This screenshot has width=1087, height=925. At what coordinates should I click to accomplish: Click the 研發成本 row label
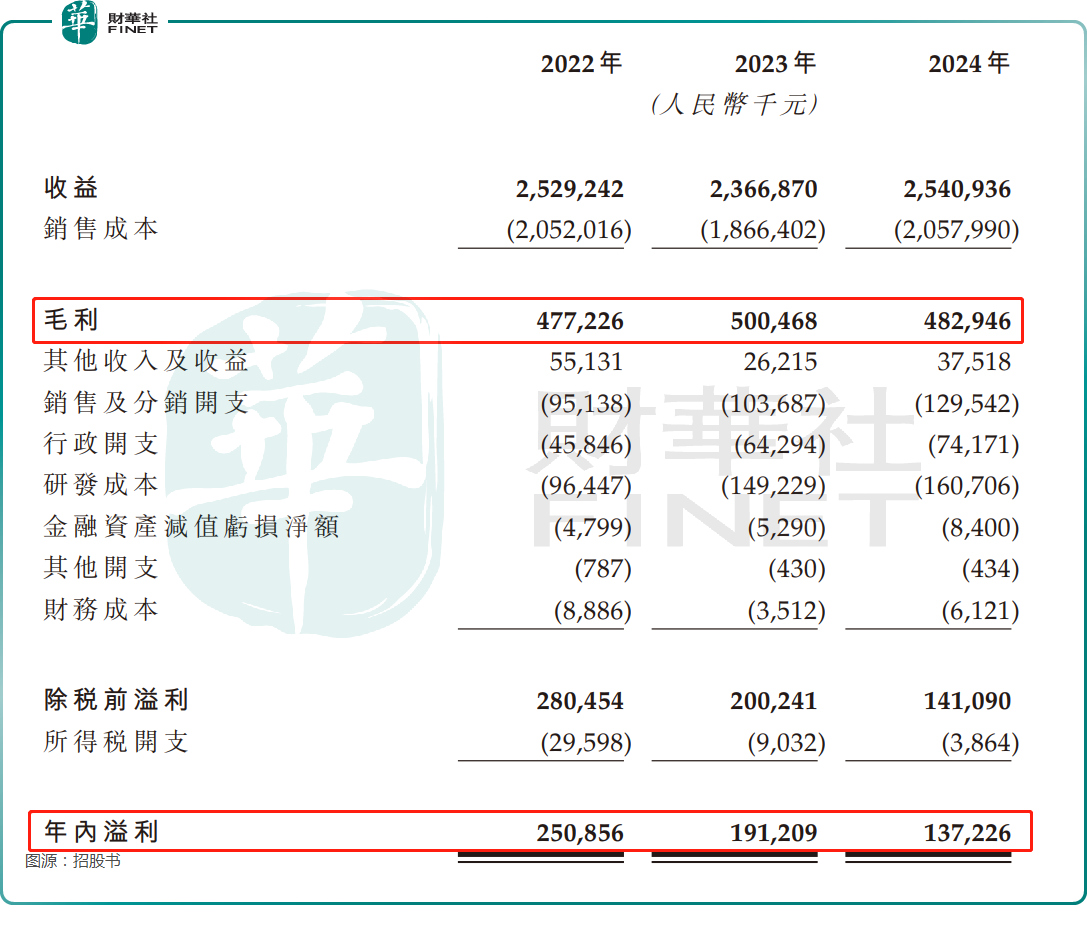click(101, 485)
